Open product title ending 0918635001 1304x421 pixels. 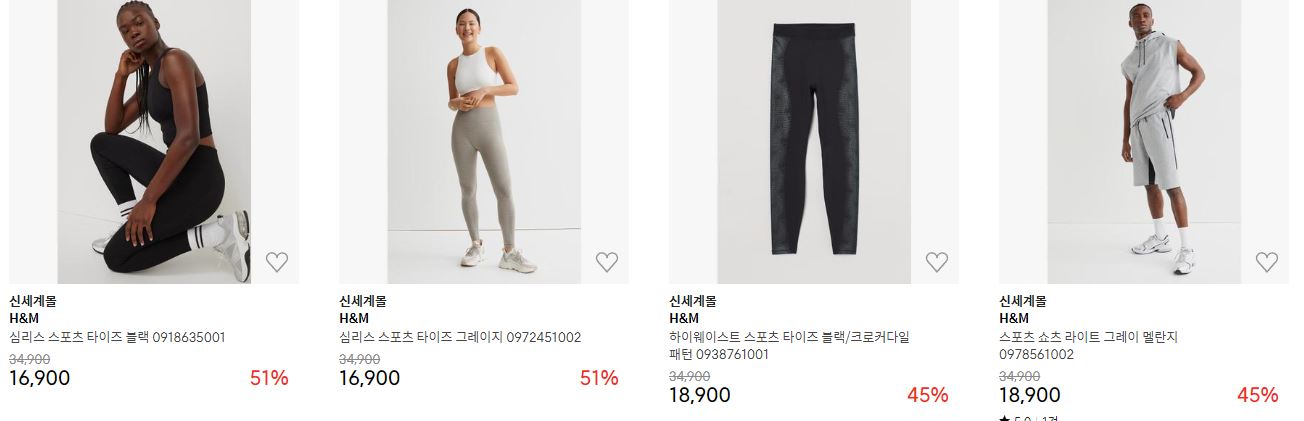tap(117, 337)
